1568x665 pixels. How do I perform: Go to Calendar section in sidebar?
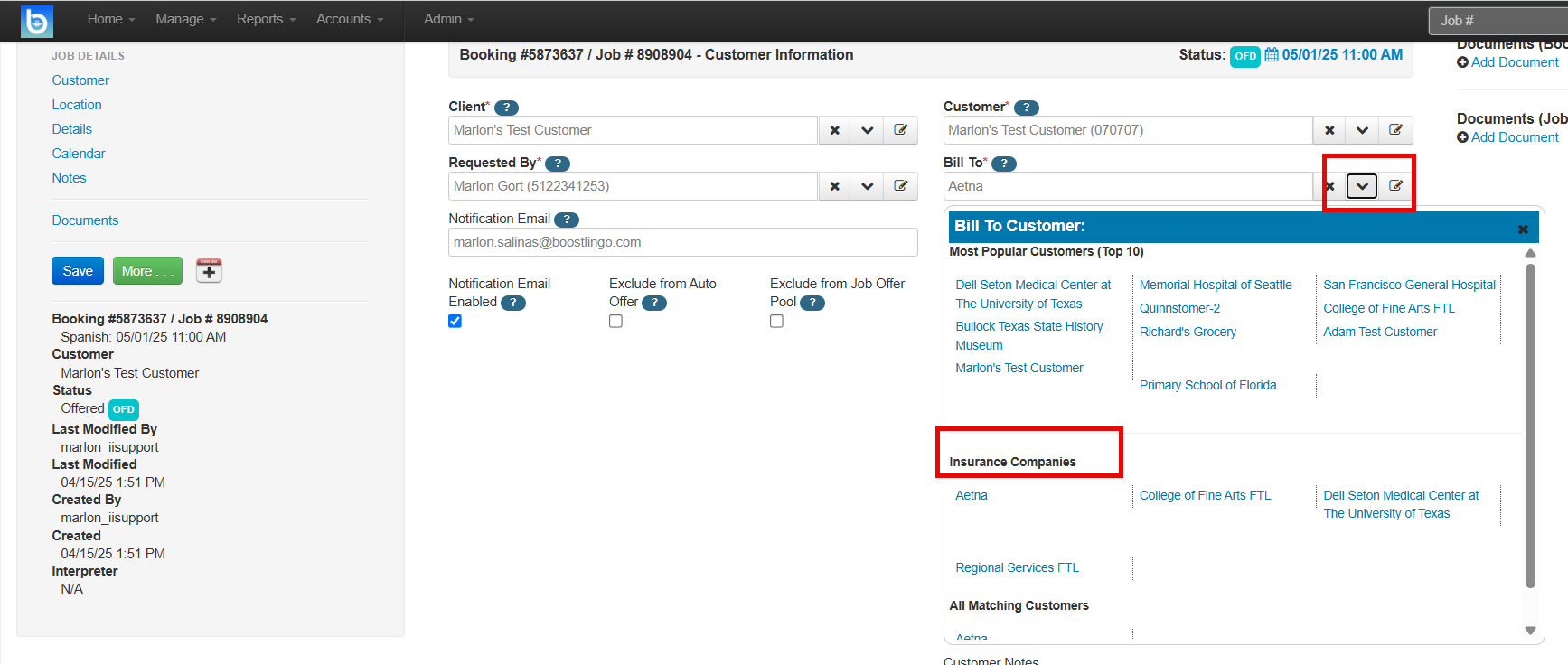tap(79, 154)
